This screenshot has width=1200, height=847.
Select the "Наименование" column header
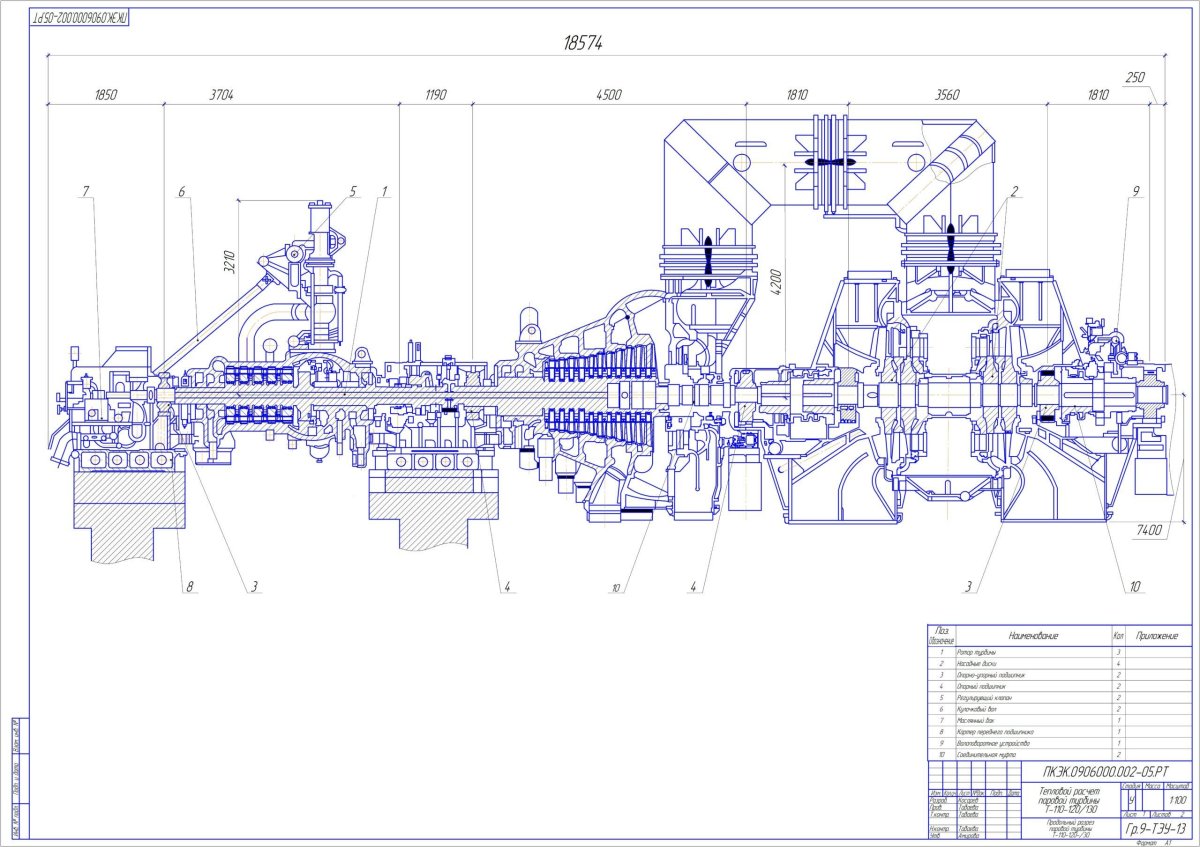click(x=1033, y=635)
